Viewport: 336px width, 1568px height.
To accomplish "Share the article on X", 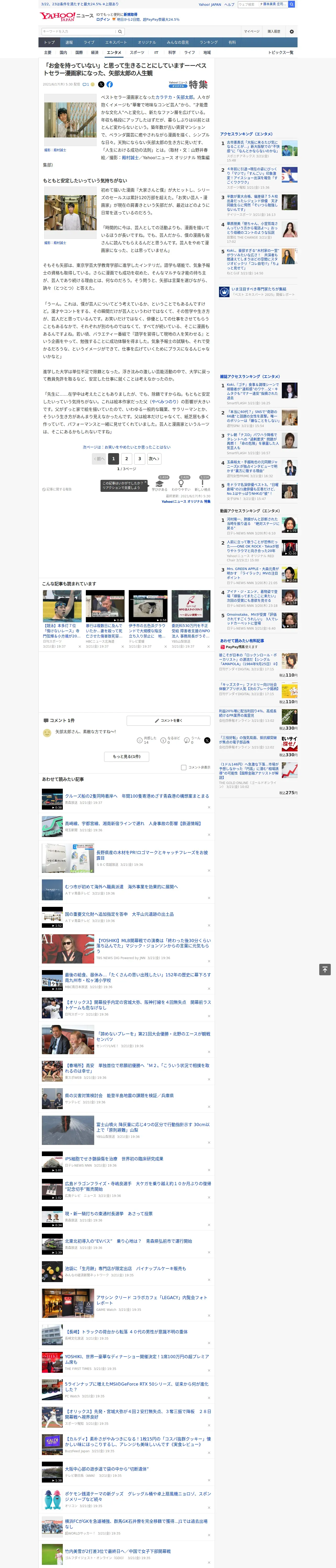I will point(101,85).
